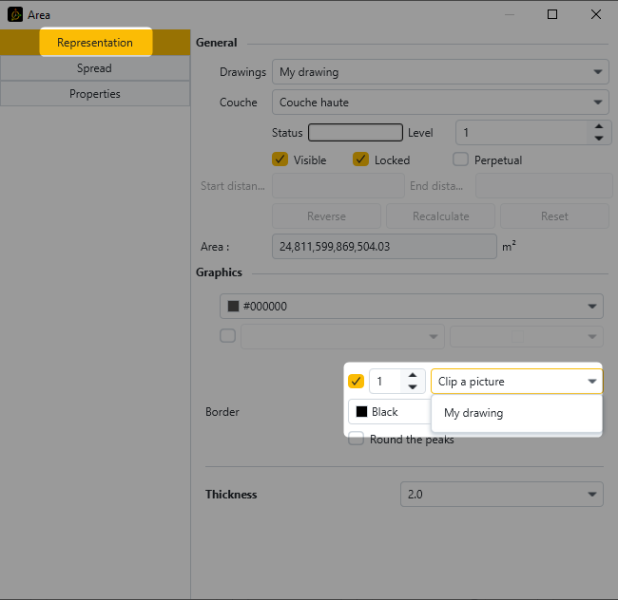Click the Area value field

click(384, 246)
